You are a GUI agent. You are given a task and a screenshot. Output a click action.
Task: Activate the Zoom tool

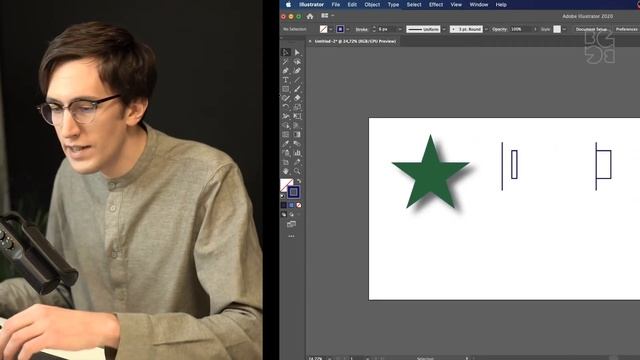297,171
